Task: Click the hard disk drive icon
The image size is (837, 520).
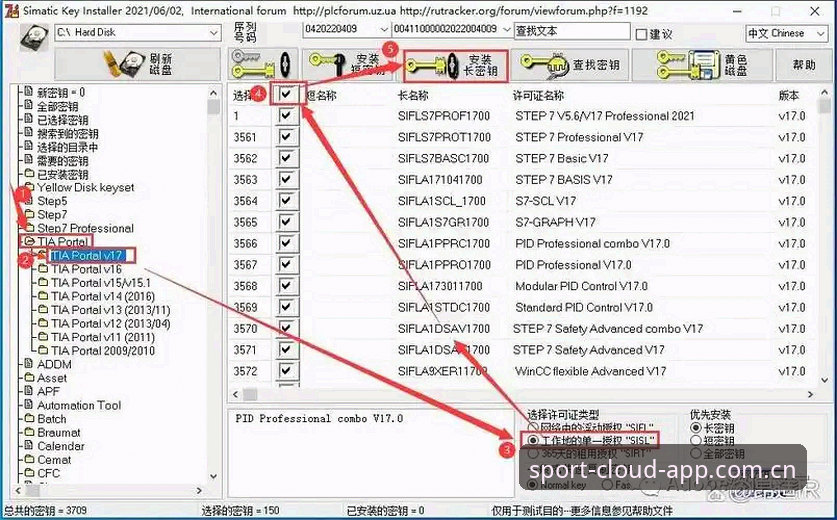Action: [34, 37]
